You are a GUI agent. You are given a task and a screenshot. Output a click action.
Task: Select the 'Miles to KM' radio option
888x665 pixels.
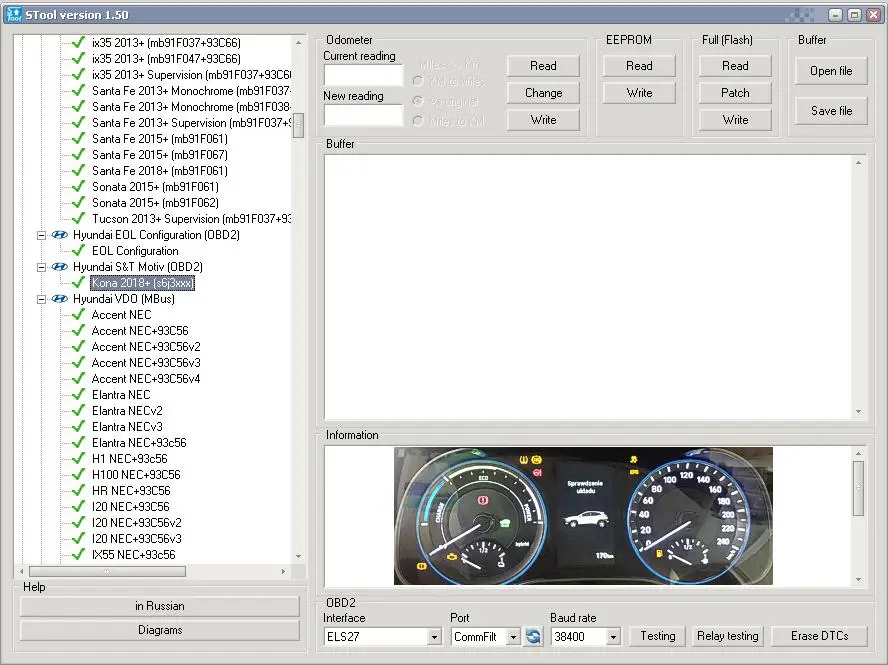coord(418,121)
